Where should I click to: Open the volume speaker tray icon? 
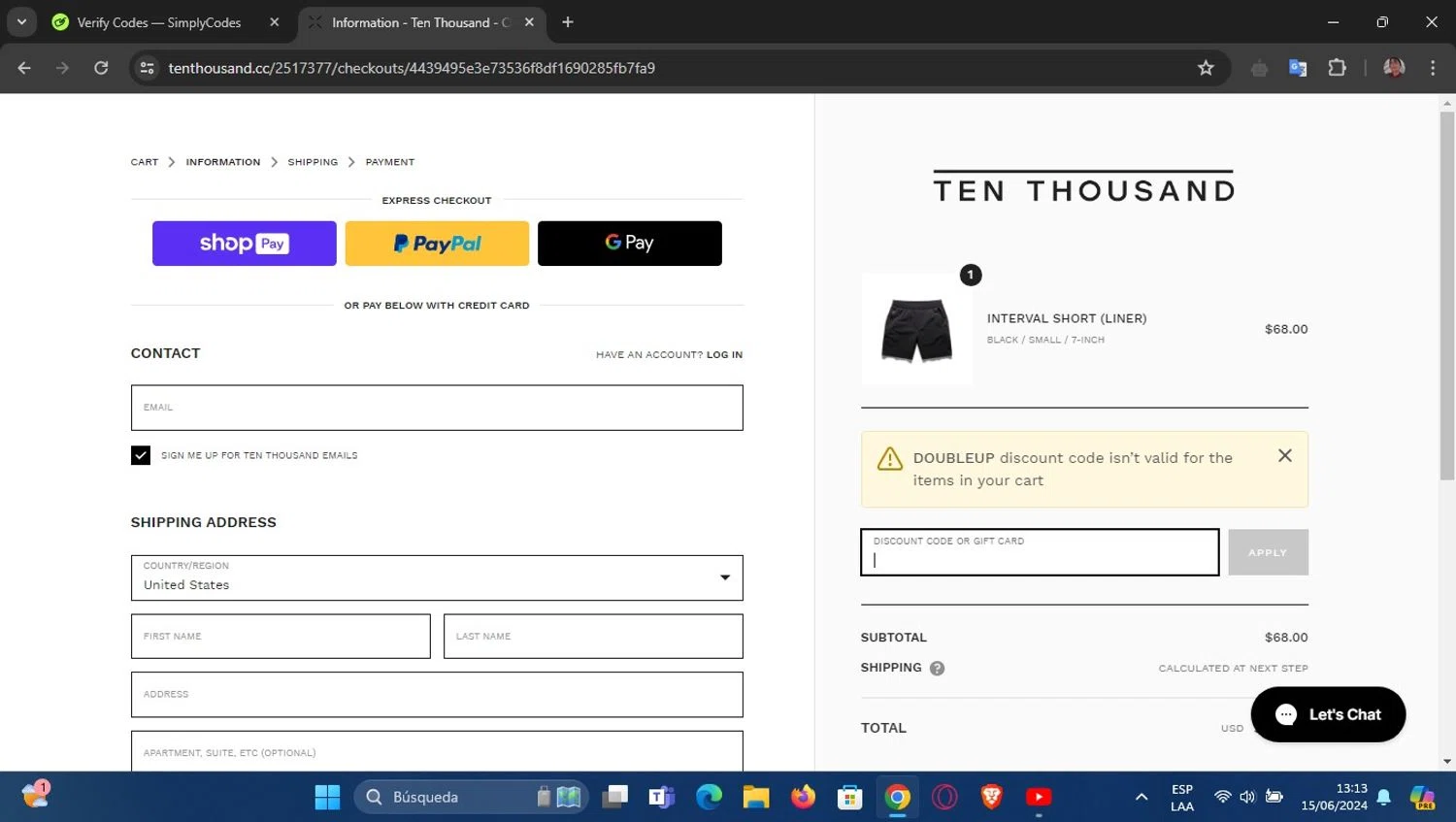pos(1247,797)
